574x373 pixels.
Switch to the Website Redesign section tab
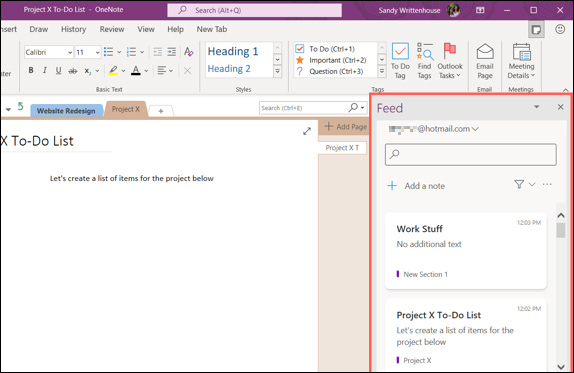click(x=66, y=111)
